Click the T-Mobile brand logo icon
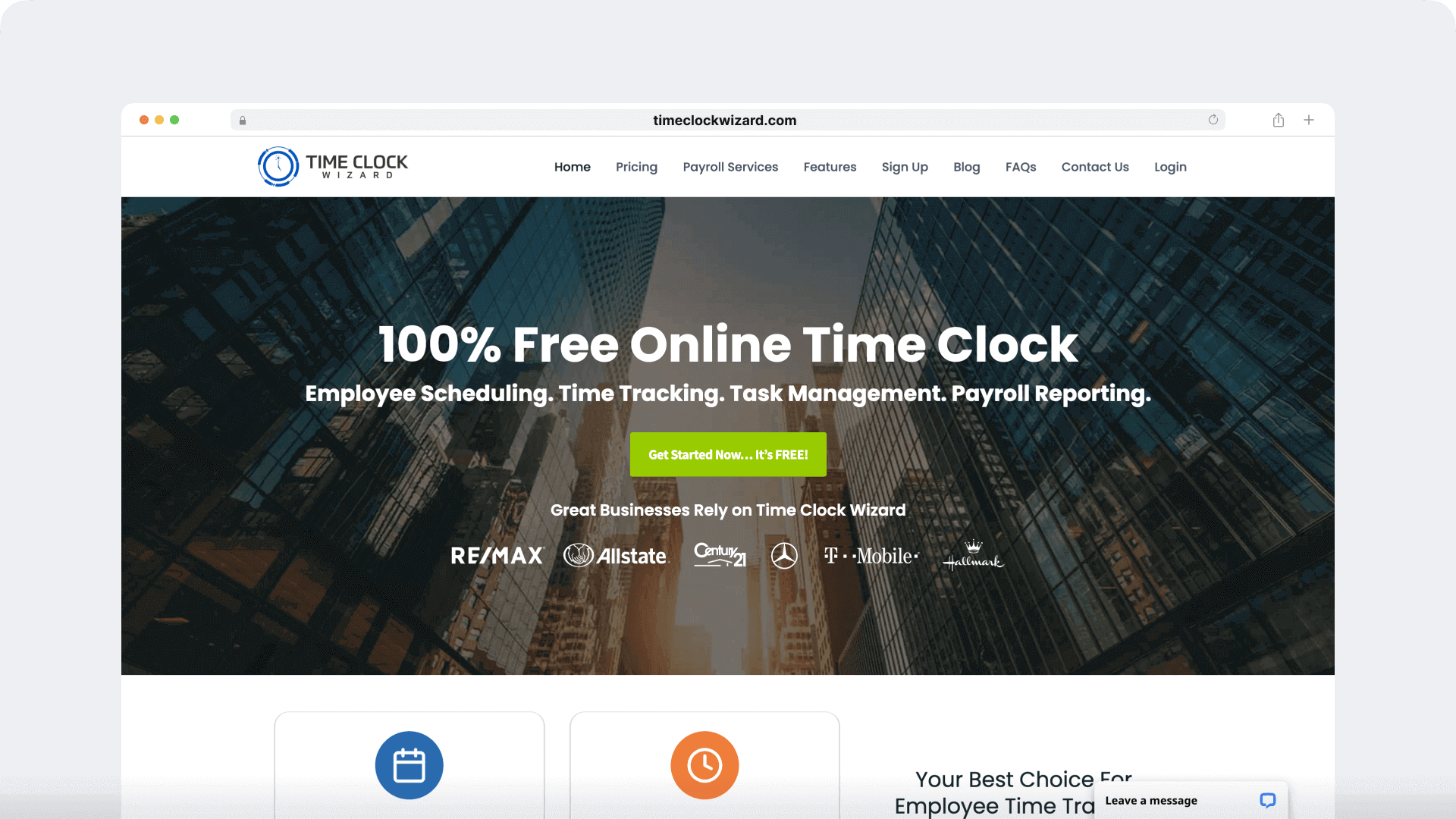 click(x=869, y=555)
